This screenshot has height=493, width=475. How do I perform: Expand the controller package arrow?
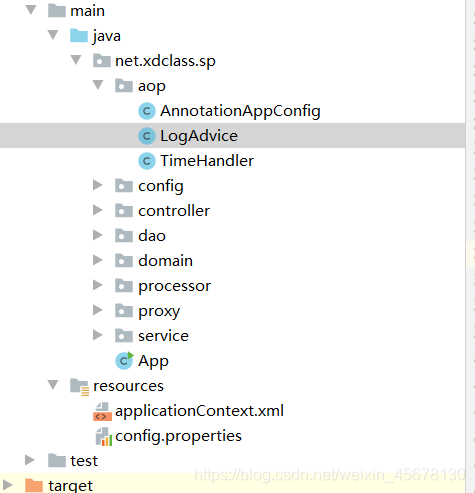(x=97, y=210)
